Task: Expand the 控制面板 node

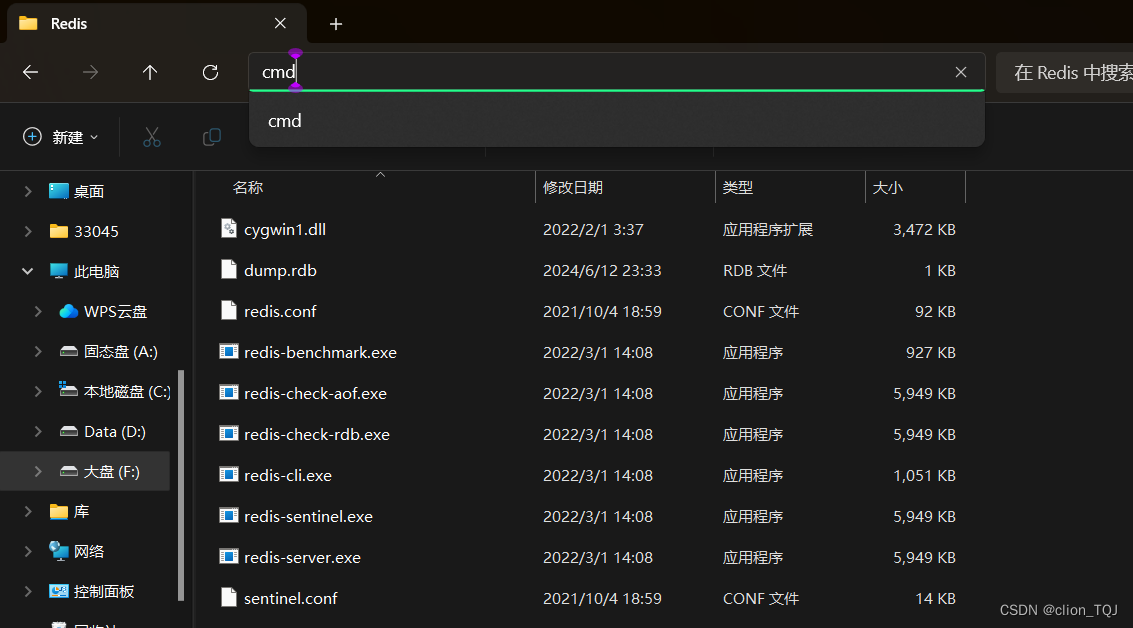Action: 27,592
